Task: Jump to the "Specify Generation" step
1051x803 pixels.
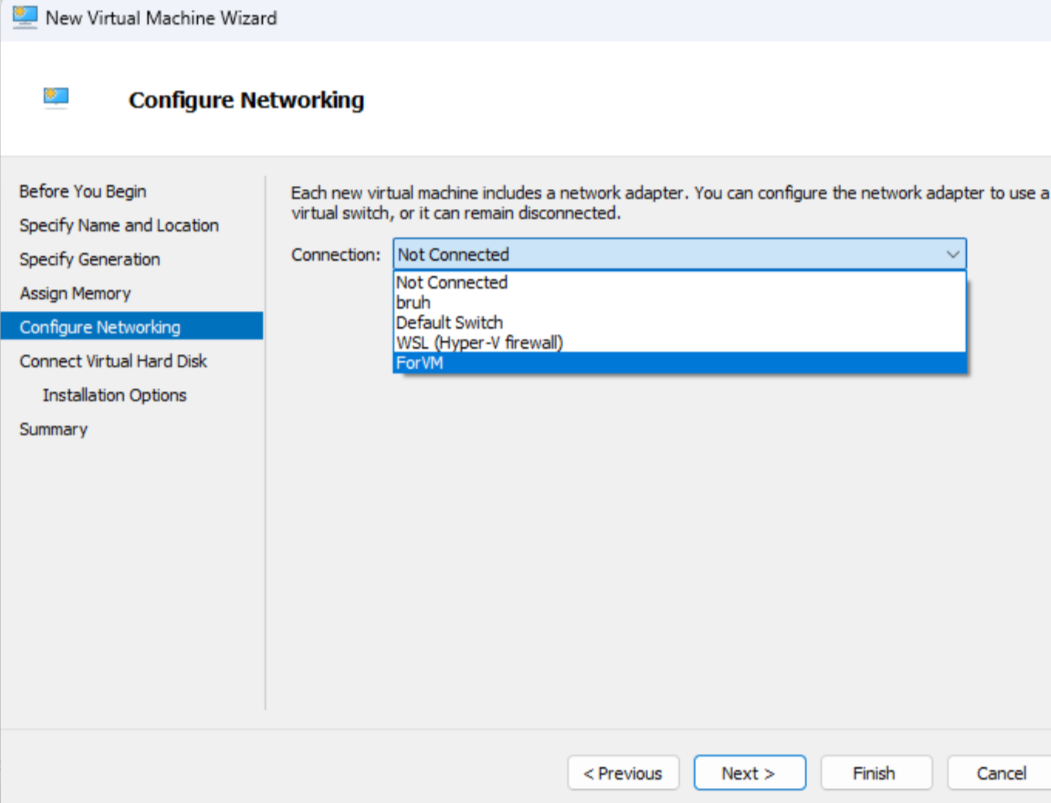Action: pos(90,259)
